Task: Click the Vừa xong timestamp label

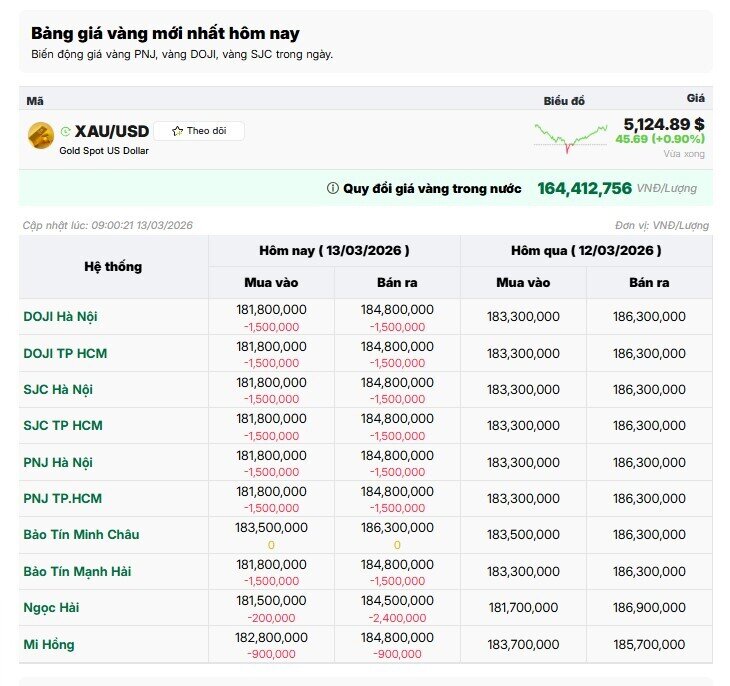Action: tap(684, 154)
